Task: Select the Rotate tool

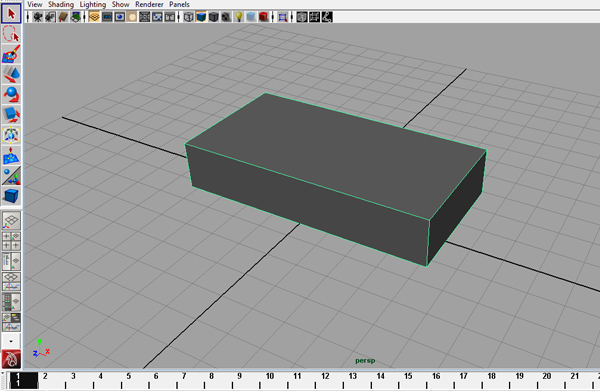Action: (x=11, y=94)
